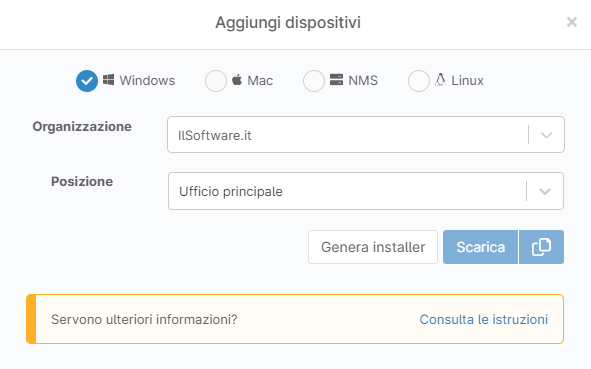Click the NMS server icon

[x=336, y=80]
